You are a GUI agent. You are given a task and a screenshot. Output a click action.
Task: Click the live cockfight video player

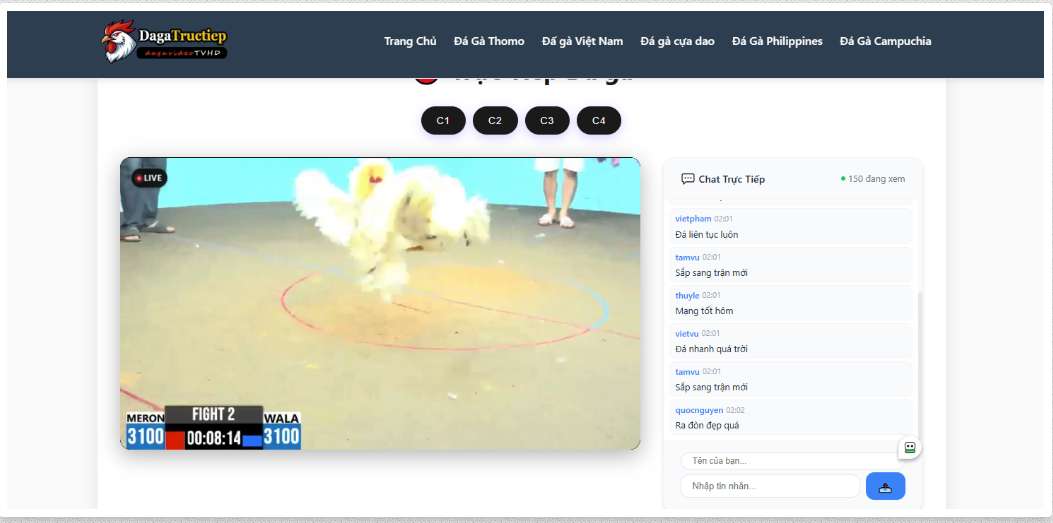point(380,300)
